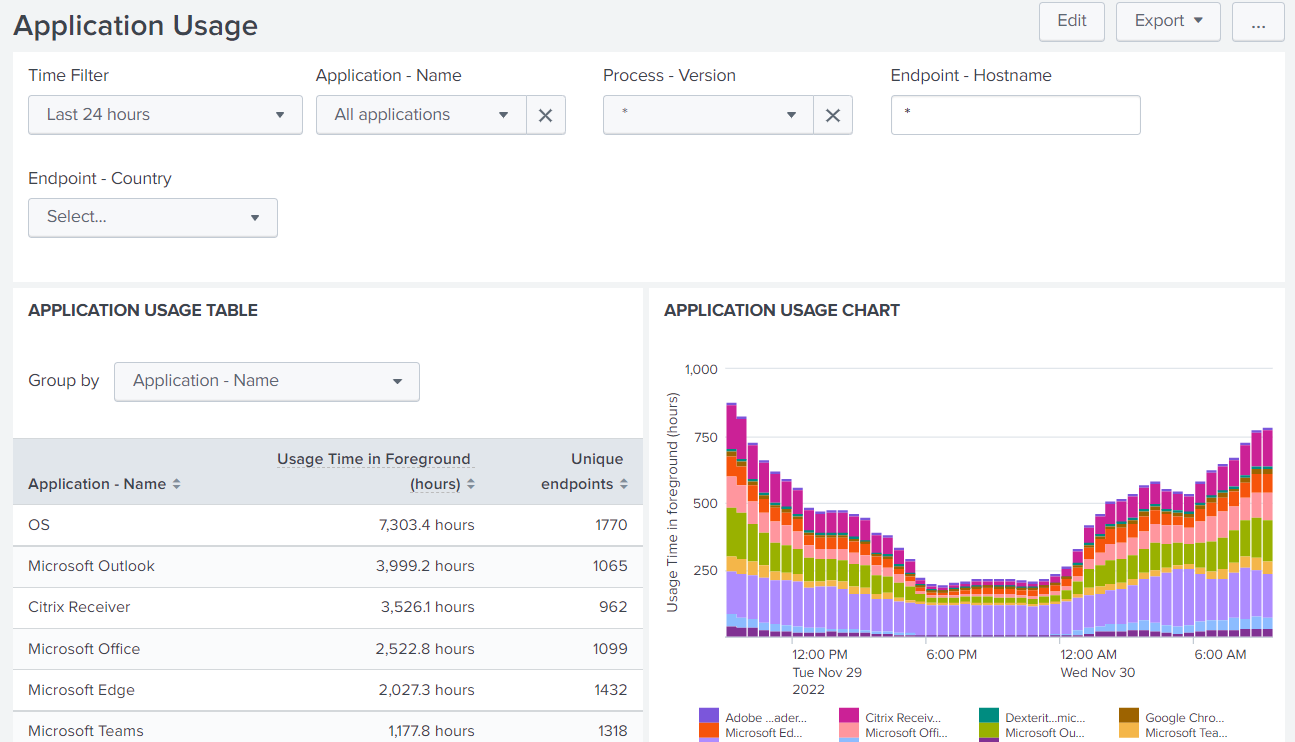Click the Edit button
The width and height of the screenshot is (1295, 742).
pos(1072,21)
